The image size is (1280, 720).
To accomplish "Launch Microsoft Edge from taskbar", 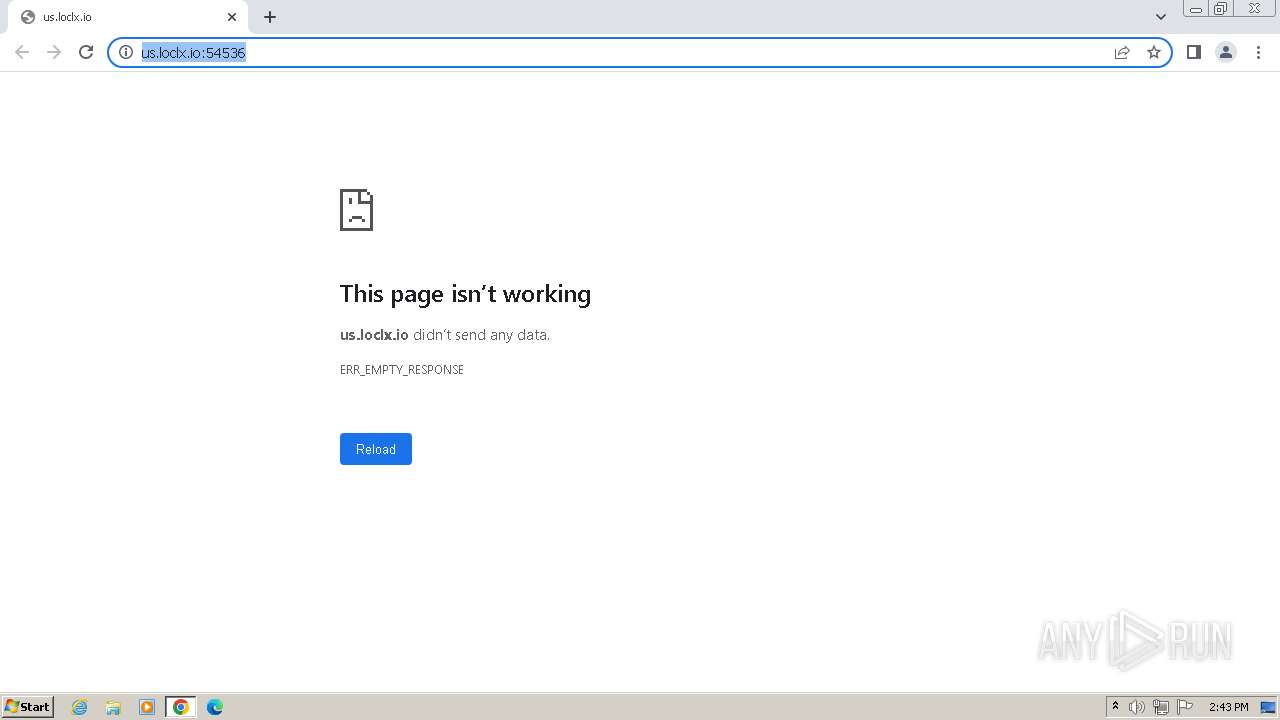I will pos(215,707).
